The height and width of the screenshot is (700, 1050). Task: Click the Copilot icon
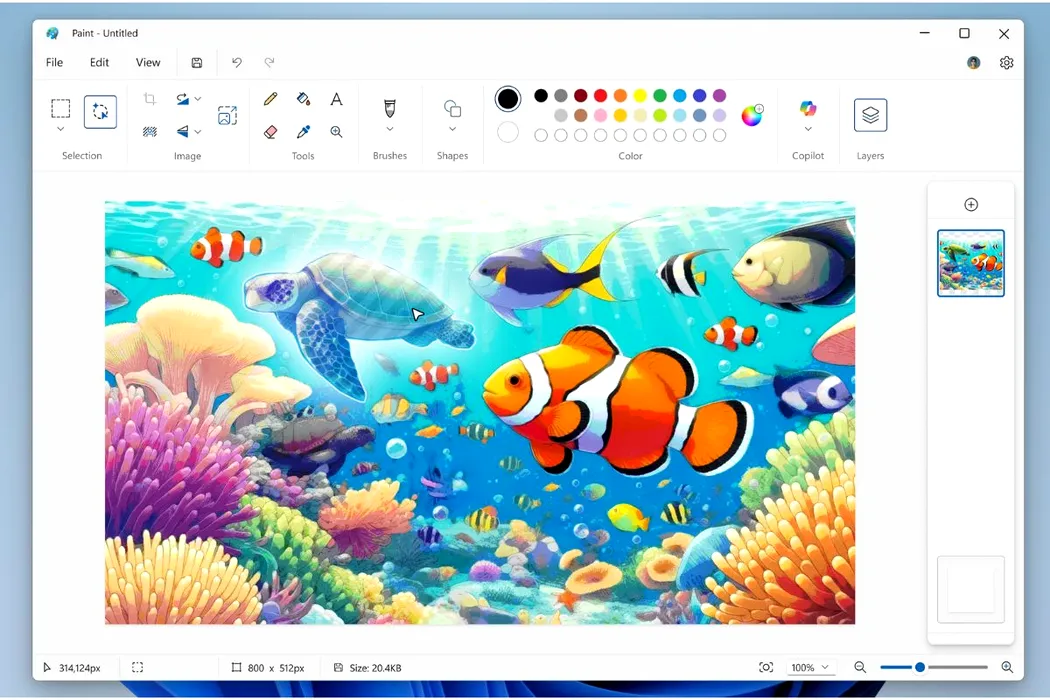[808, 108]
